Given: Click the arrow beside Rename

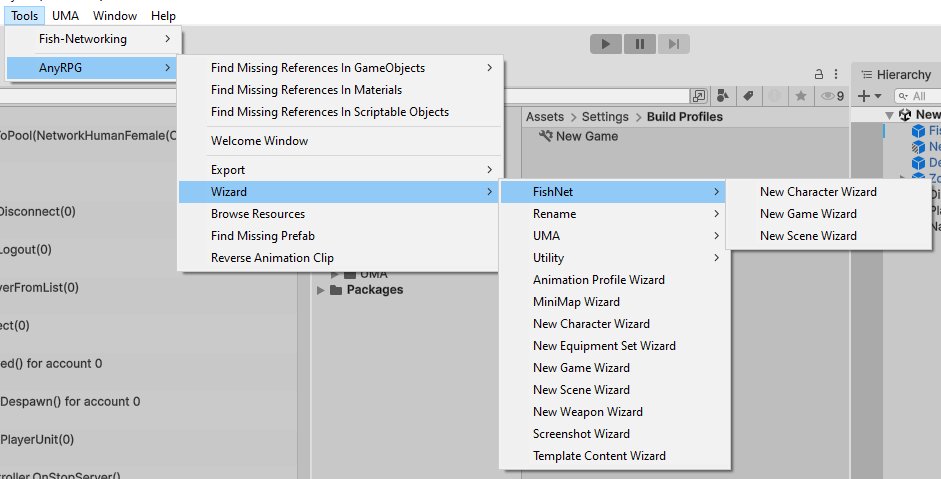Looking at the screenshot, I should (717, 214).
